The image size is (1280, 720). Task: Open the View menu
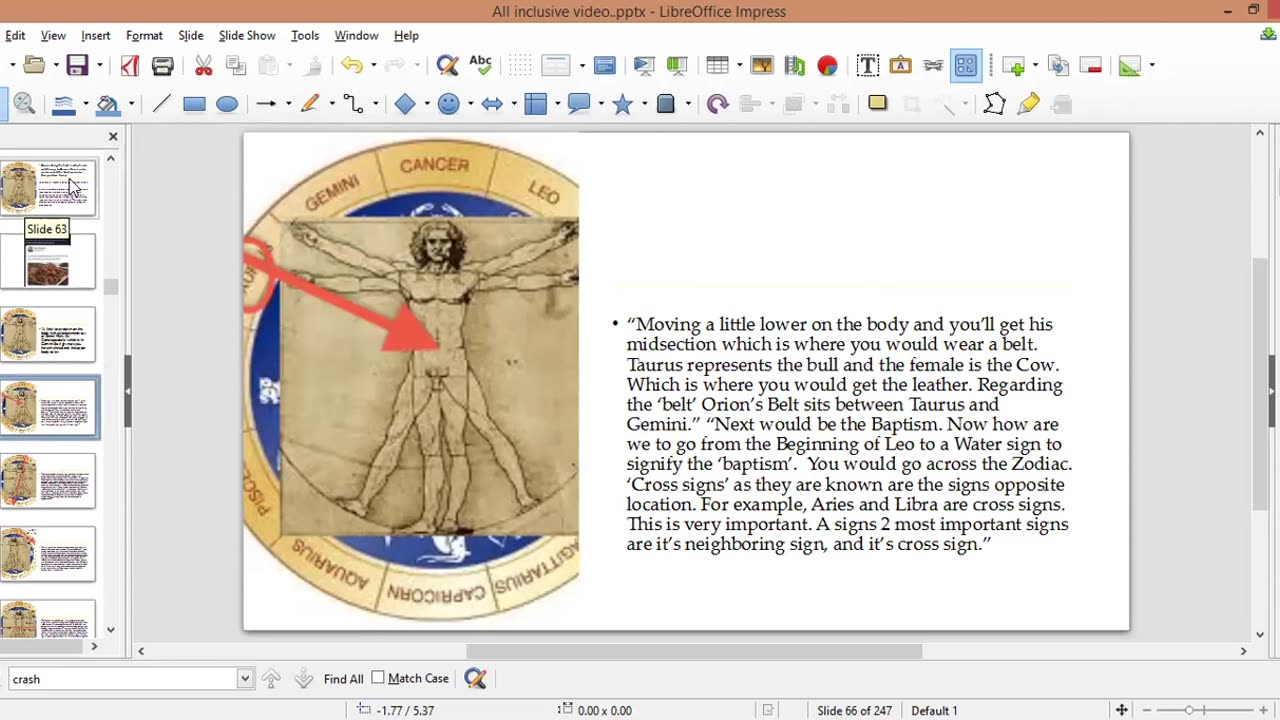click(53, 36)
